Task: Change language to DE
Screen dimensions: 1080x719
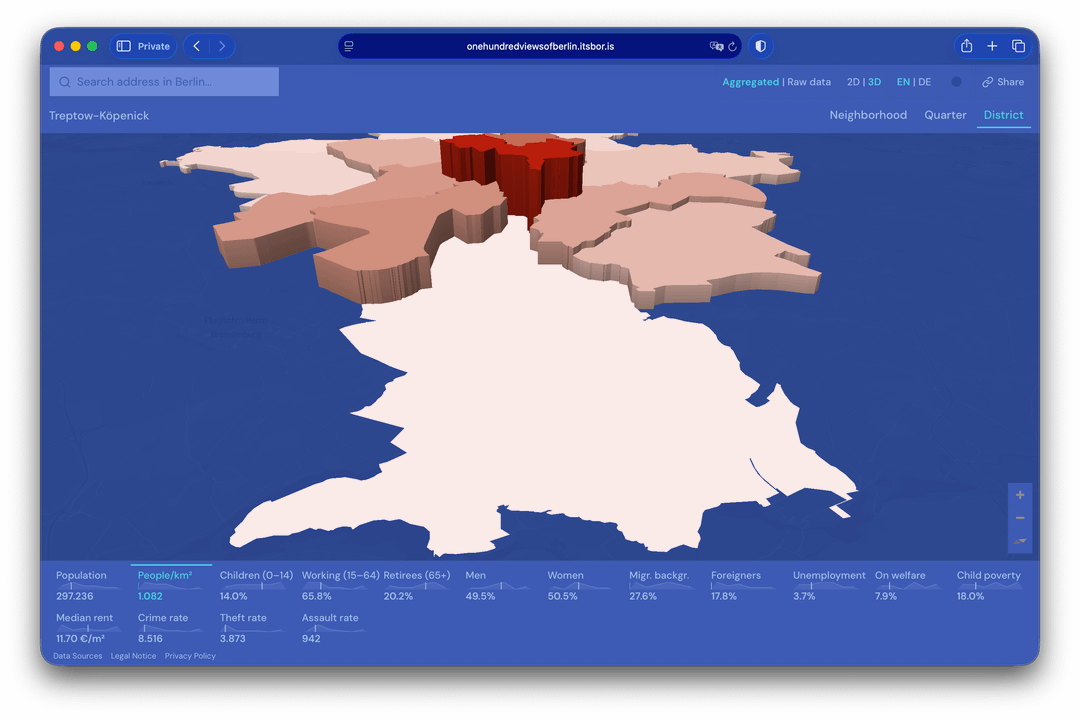Action: [x=924, y=82]
